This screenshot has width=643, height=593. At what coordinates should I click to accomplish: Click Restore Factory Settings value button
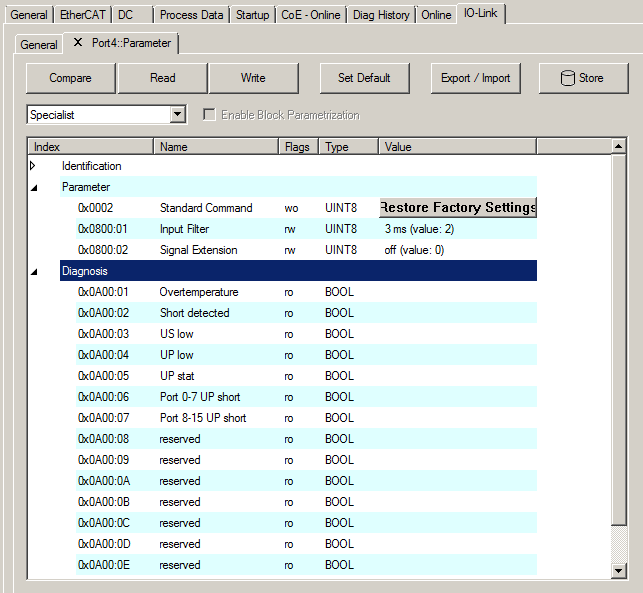(x=458, y=208)
